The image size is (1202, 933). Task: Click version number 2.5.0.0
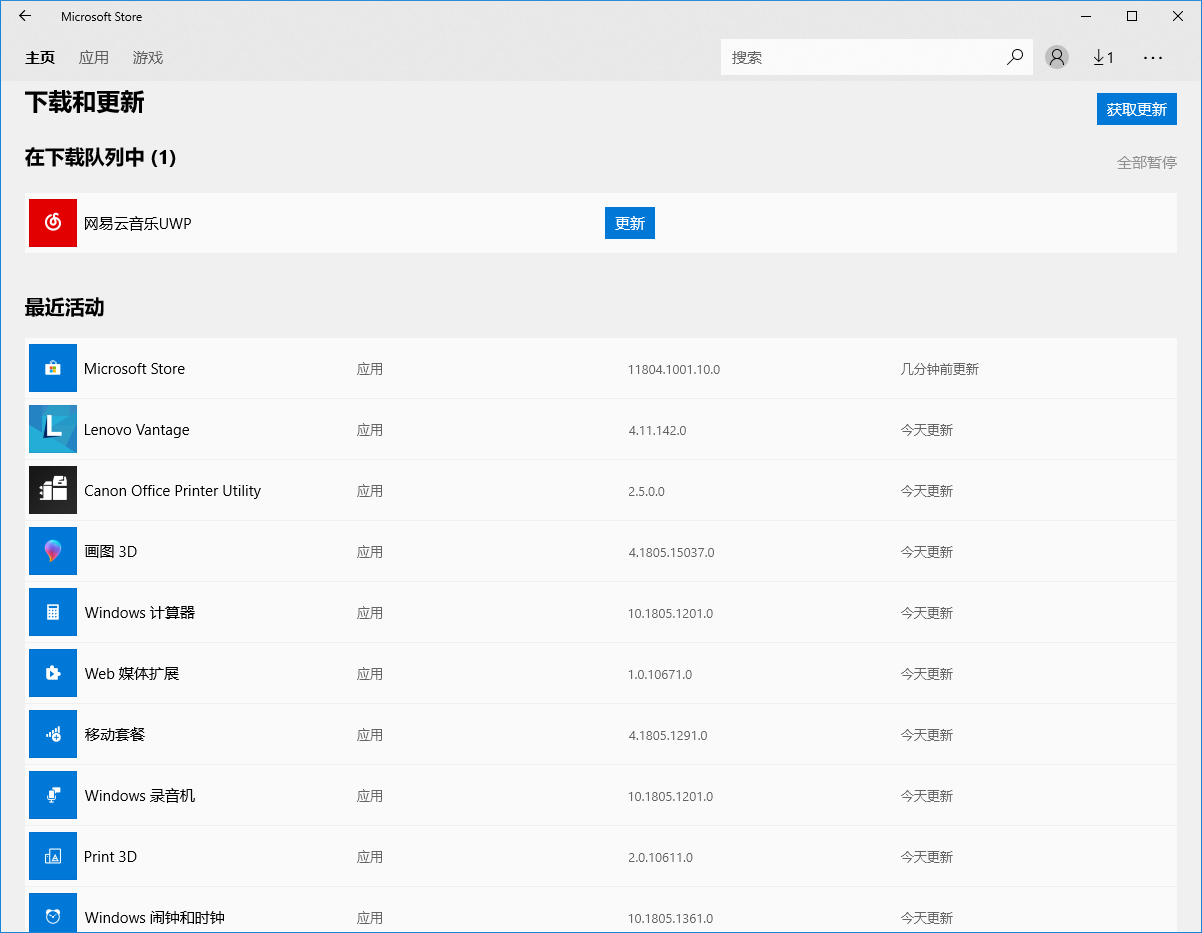[x=646, y=492]
